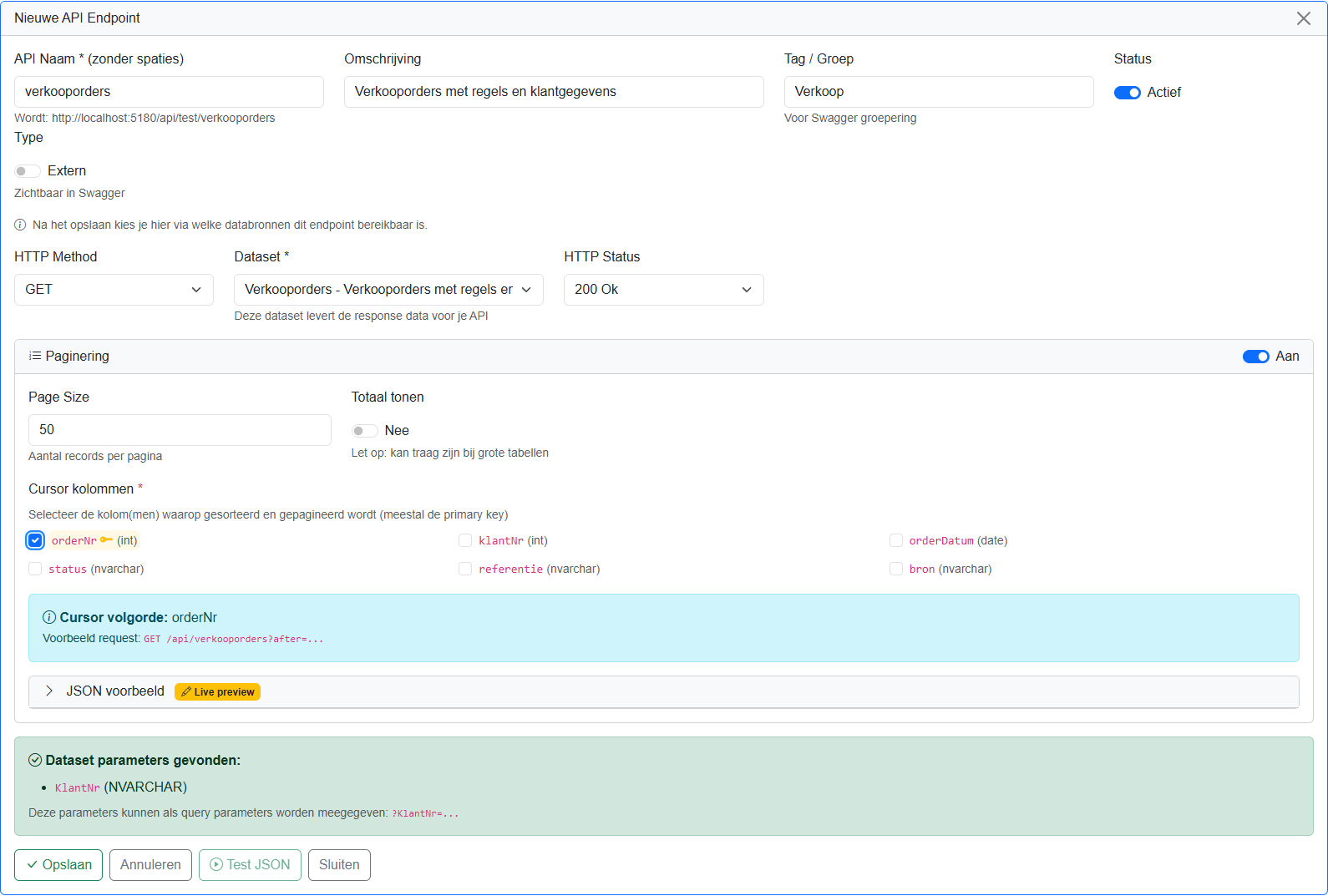Click the info icon before Cursor volgorde

pyautogui.click(x=49, y=617)
